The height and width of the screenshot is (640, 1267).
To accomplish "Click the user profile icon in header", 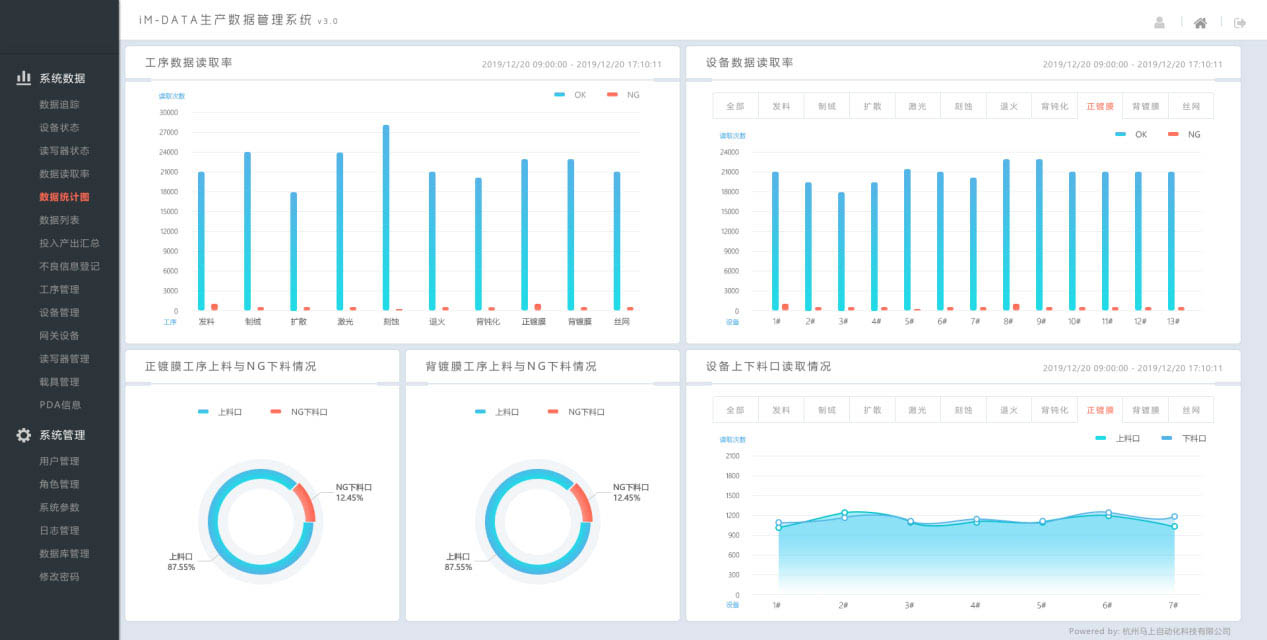I will point(1160,22).
